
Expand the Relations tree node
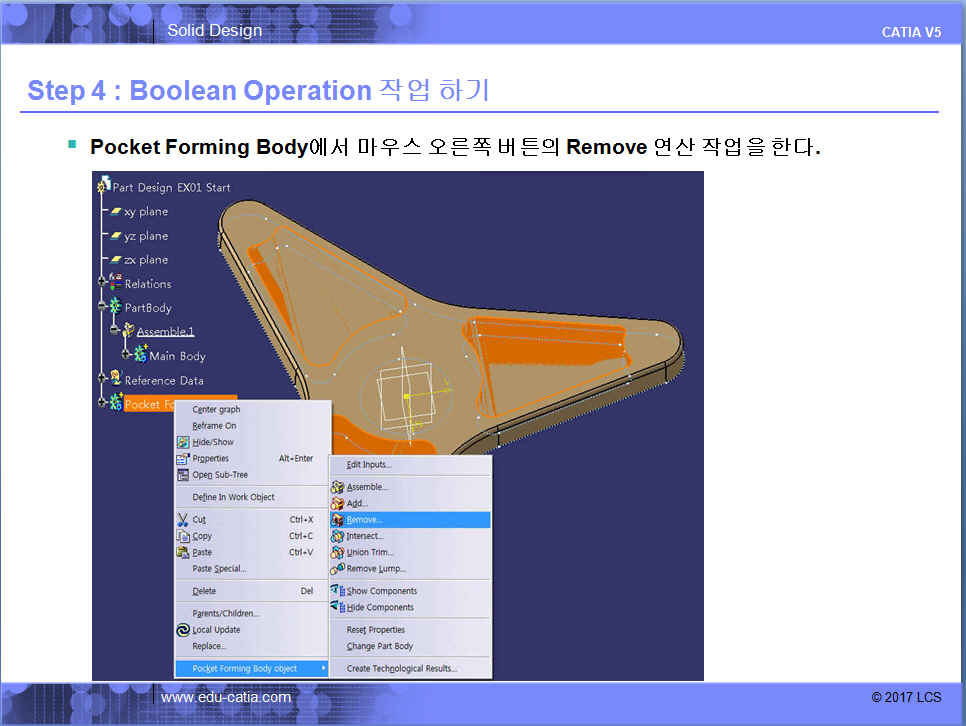click(102, 284)
